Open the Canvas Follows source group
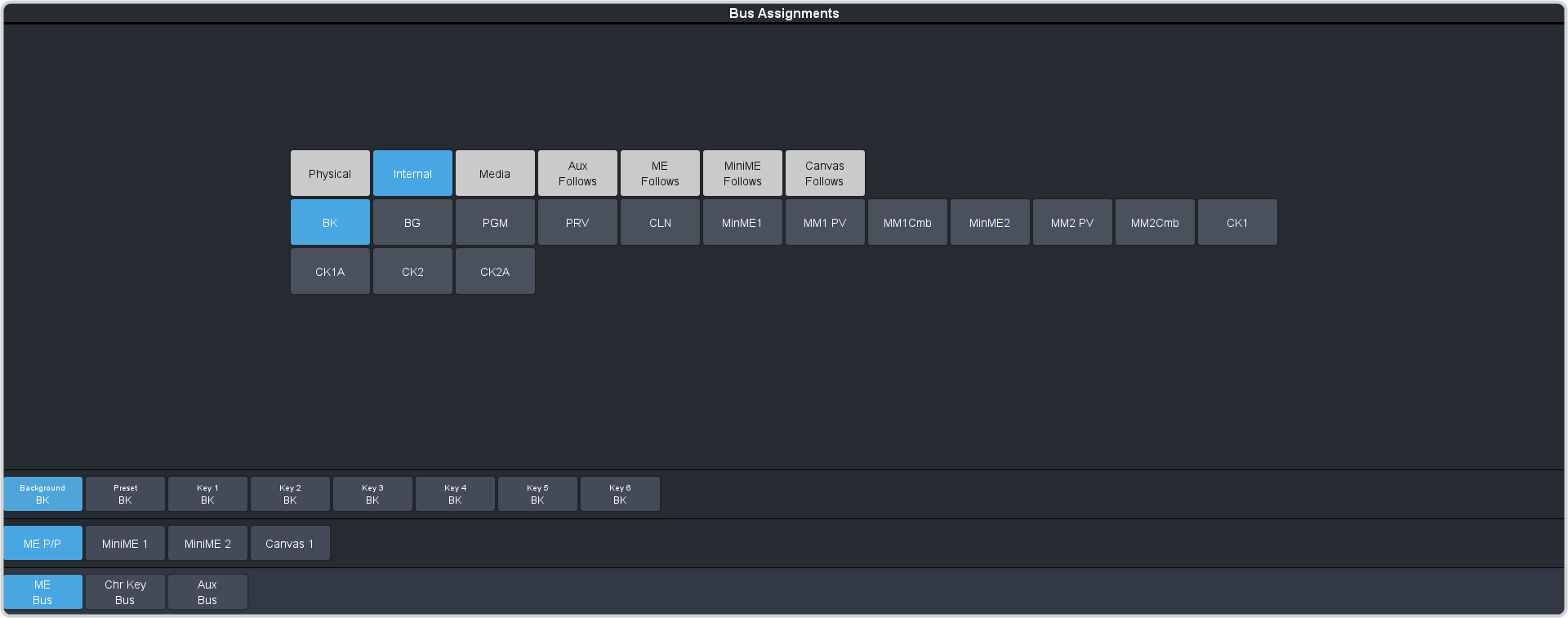Image resolution: width=1568 pixels, height=618 pixels. [825, 173]
